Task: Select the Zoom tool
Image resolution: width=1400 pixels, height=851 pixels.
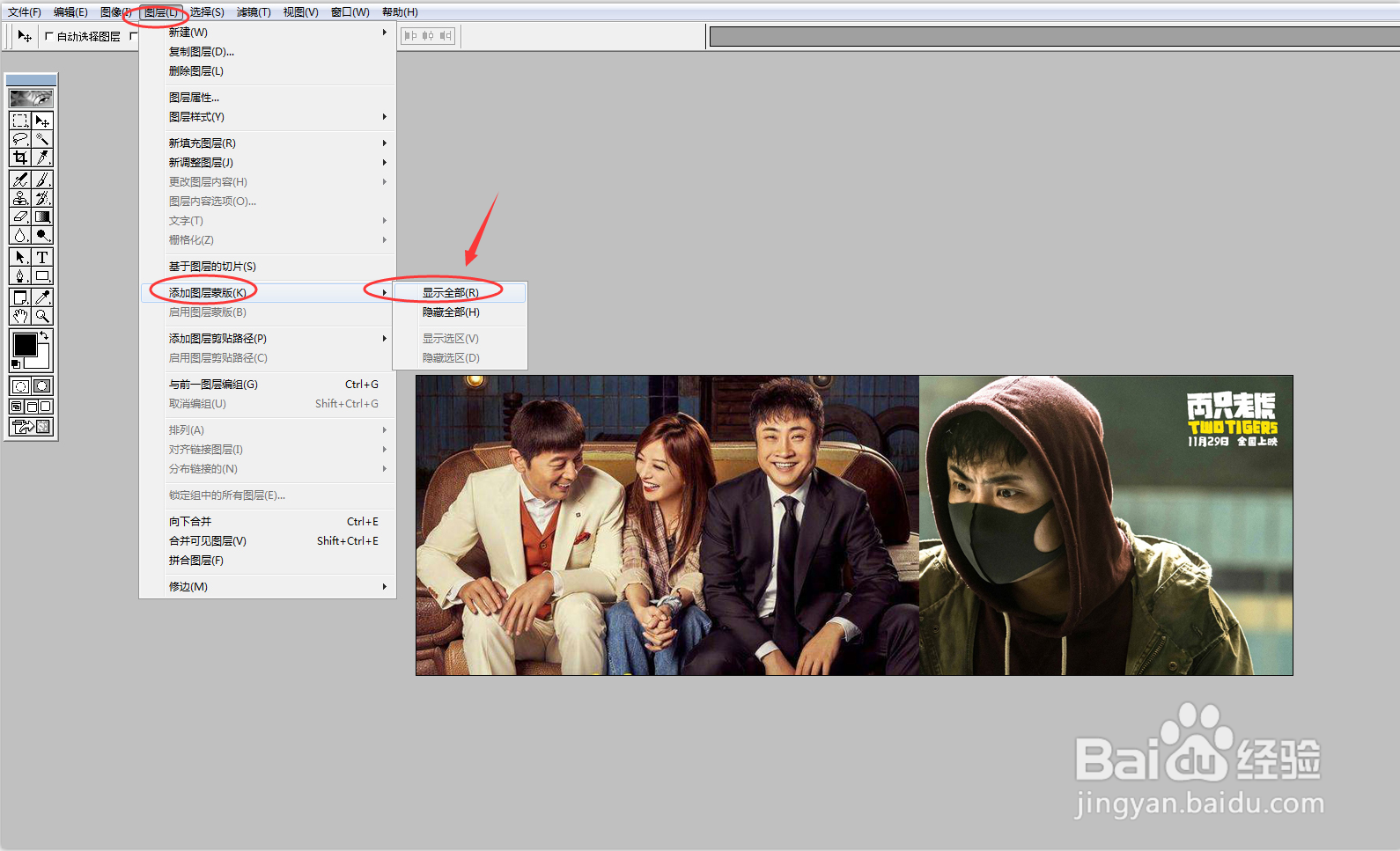Action: pos(42,316)
